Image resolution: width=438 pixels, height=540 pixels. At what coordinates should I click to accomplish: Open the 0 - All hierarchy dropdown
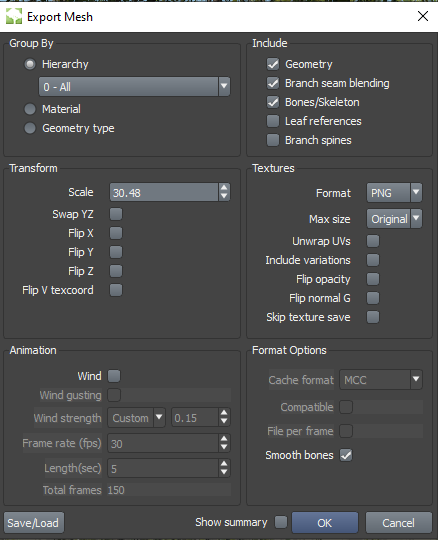[x=134, y=86]
